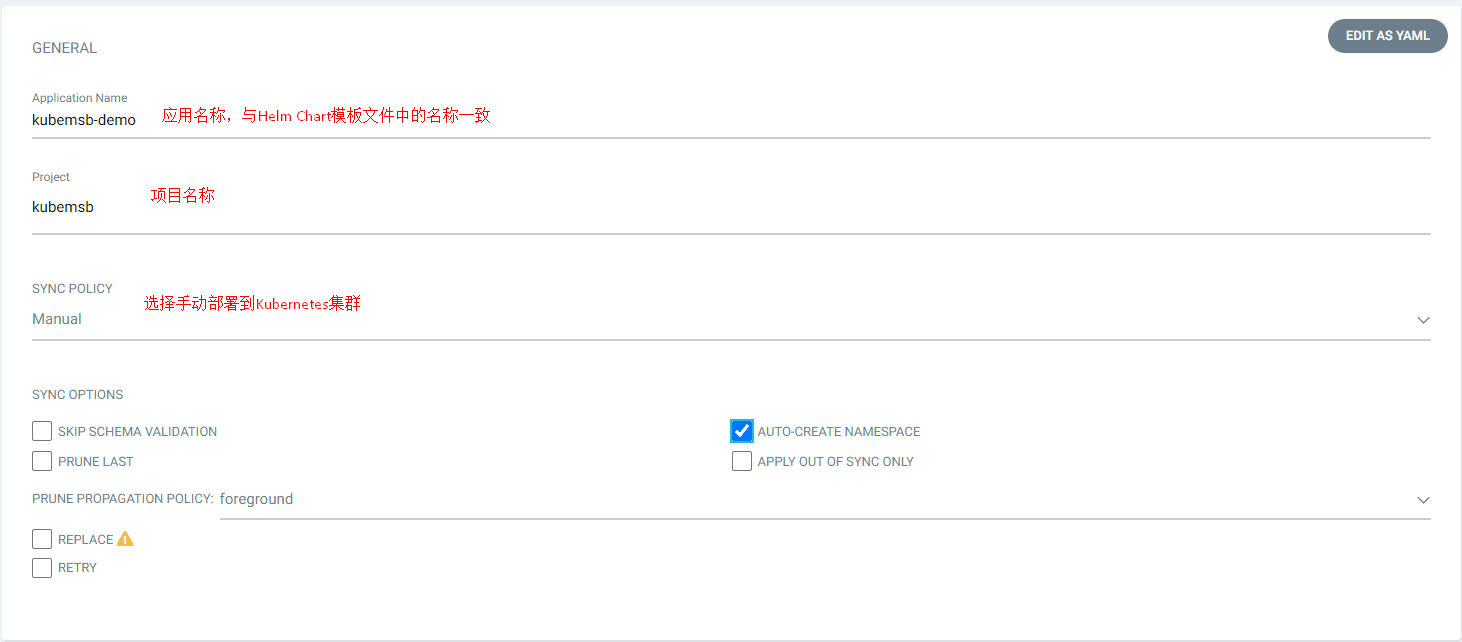Click the Project field containing kubemsb
This screenshot has height=642, width=1462.
[731, 207]
